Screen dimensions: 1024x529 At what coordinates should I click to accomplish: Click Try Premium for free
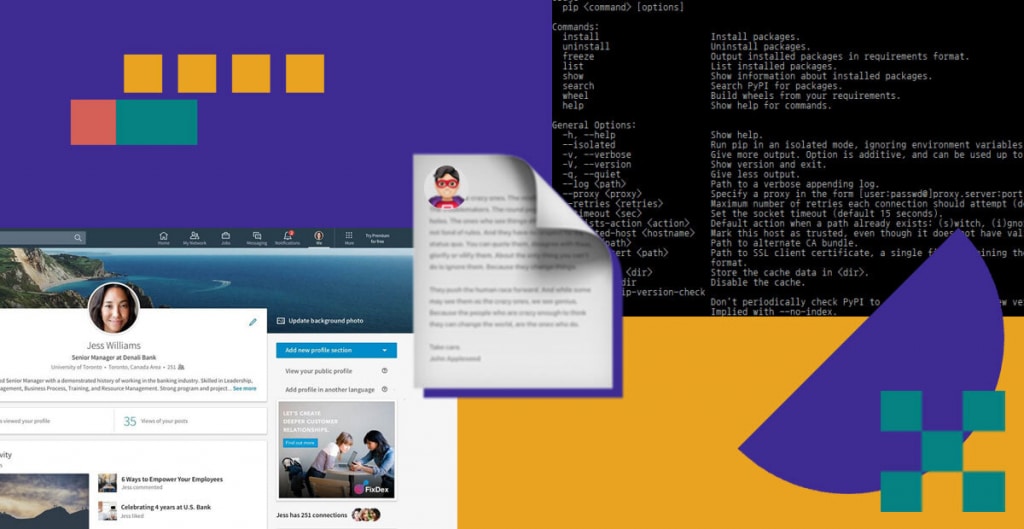(x=377, y=238)
